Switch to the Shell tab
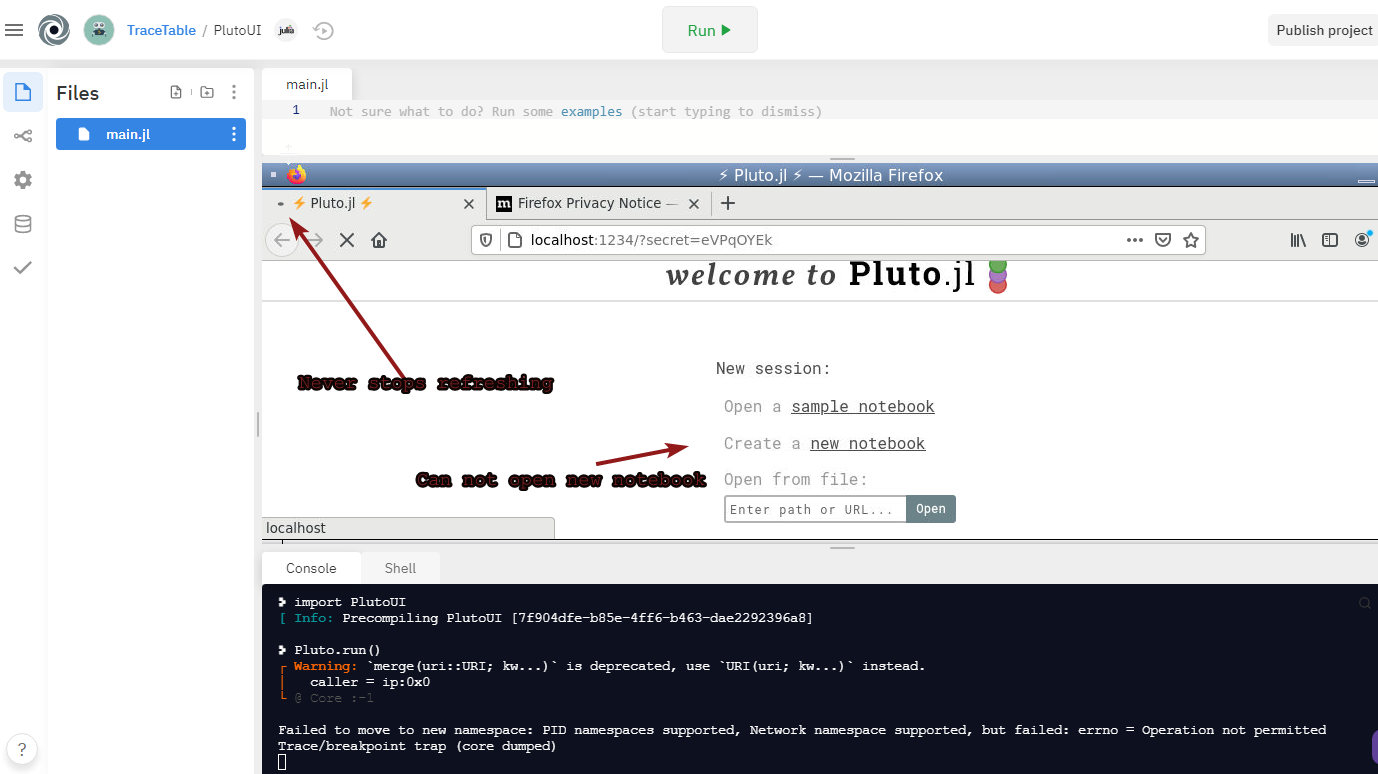 400,568
